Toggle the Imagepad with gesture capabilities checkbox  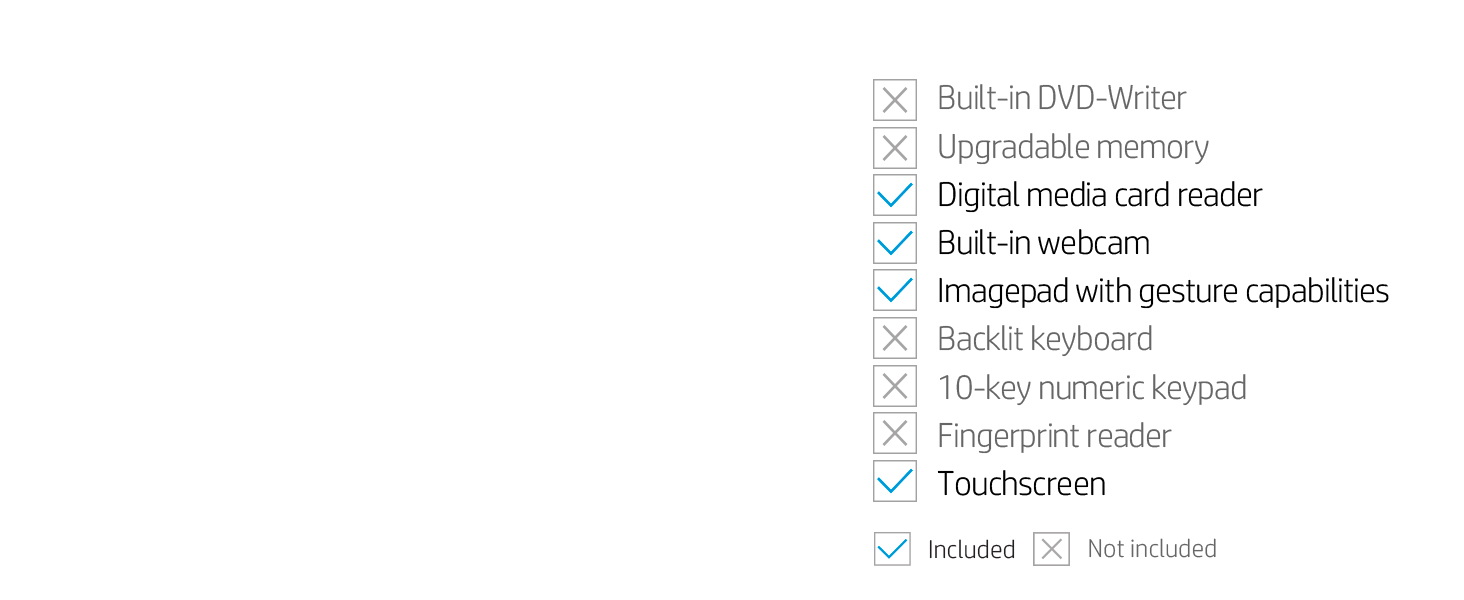pyautogui.click(x=894, y=290)
